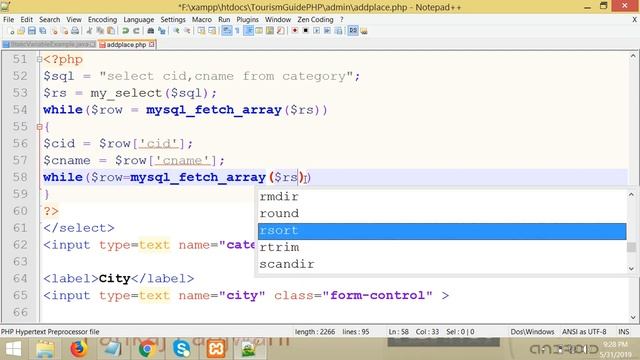Image resolution: width=640 pixels, height=360 pixels.
Task: Open the Settings menu
Action: [173, 20]
